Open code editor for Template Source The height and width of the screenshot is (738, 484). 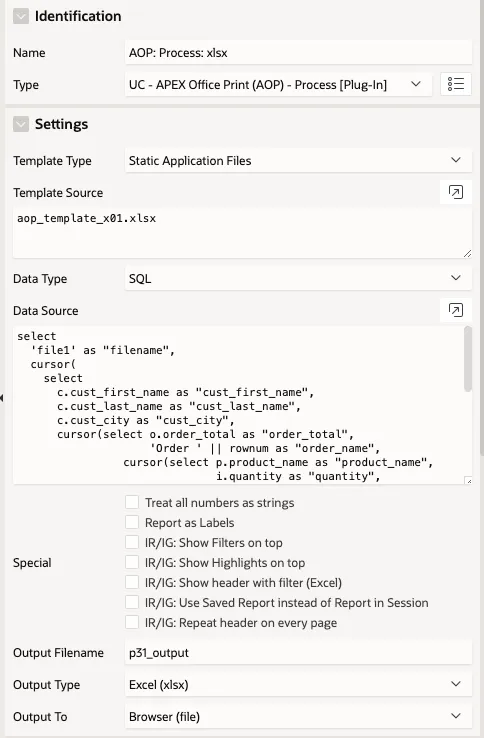pyautogui.click(x=456, y=192)
